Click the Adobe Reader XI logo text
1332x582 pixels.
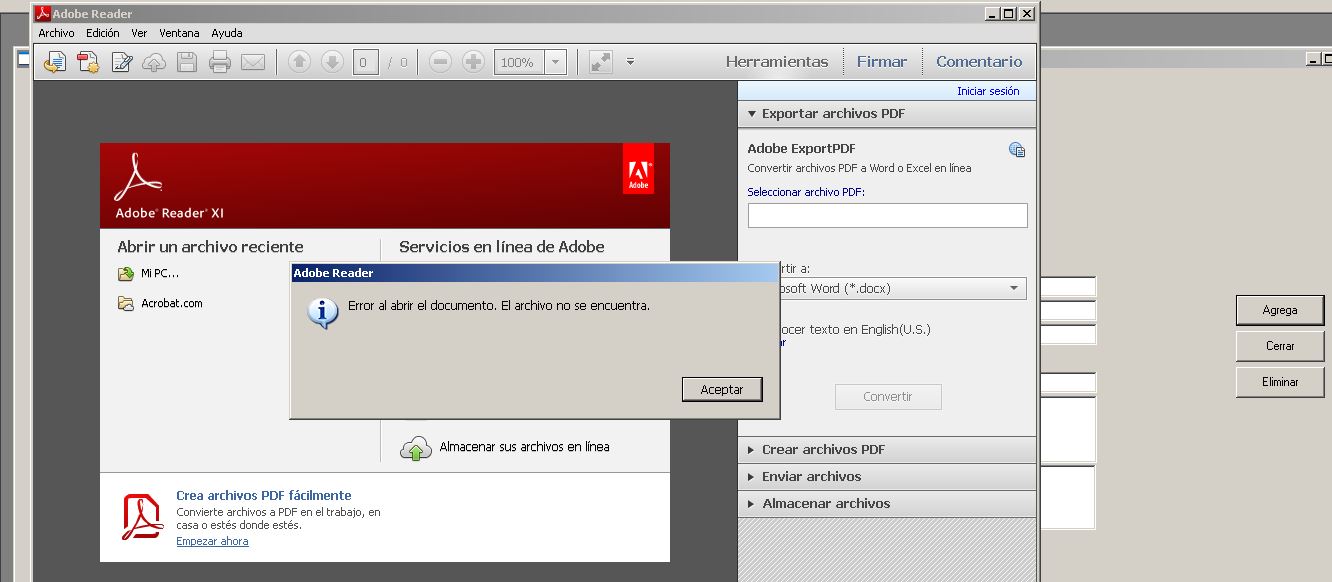tap(170, 213)
